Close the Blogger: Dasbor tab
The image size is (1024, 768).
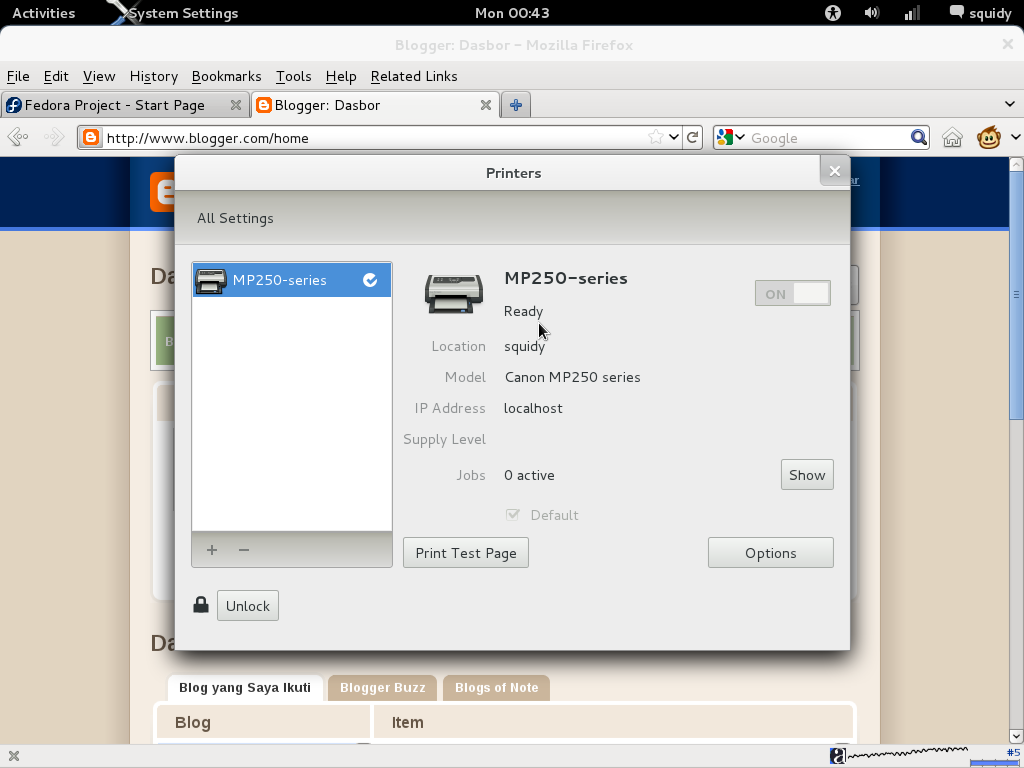pyautogui.click(x=485, y=105)
